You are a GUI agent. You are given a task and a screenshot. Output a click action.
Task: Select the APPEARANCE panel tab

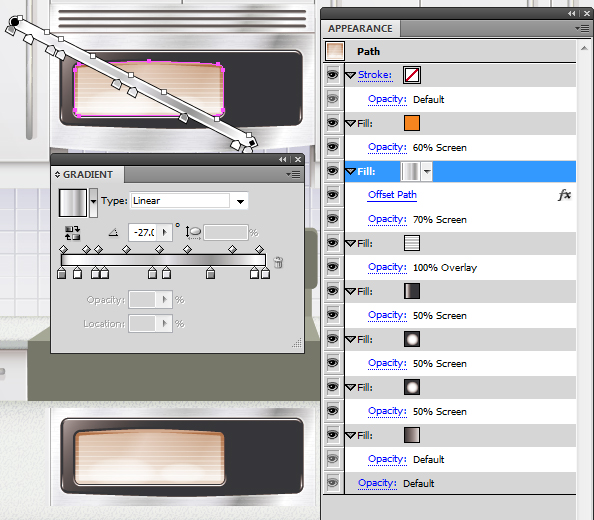pos(360,29)
